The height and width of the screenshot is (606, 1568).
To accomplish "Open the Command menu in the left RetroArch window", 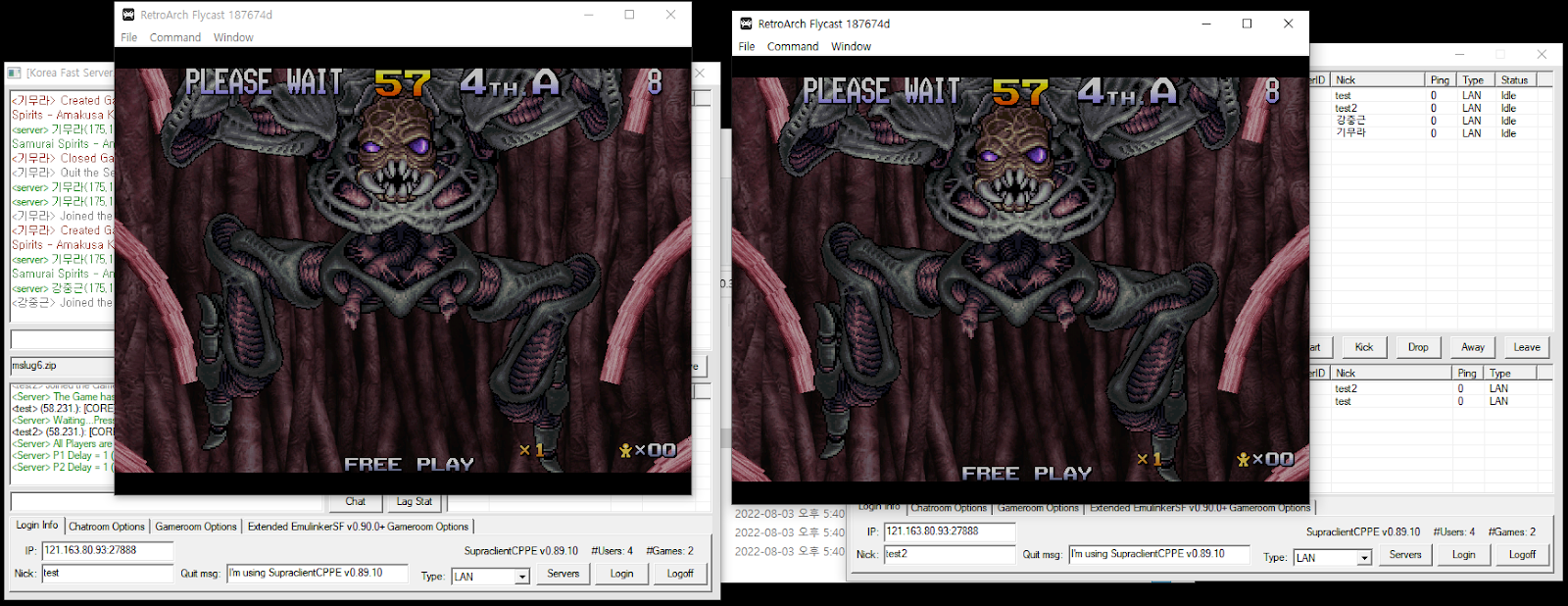I will point(175,37).
